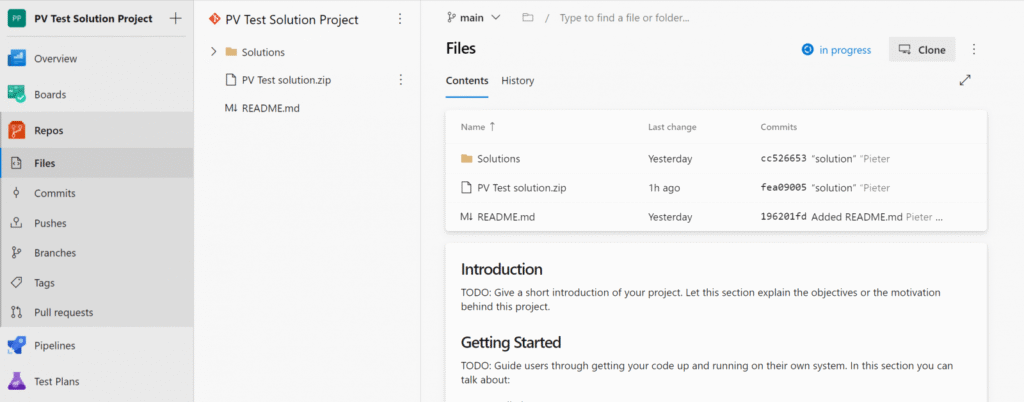
Task: Click the Boards icon in sidebar
Action: (x=16, y=95)
